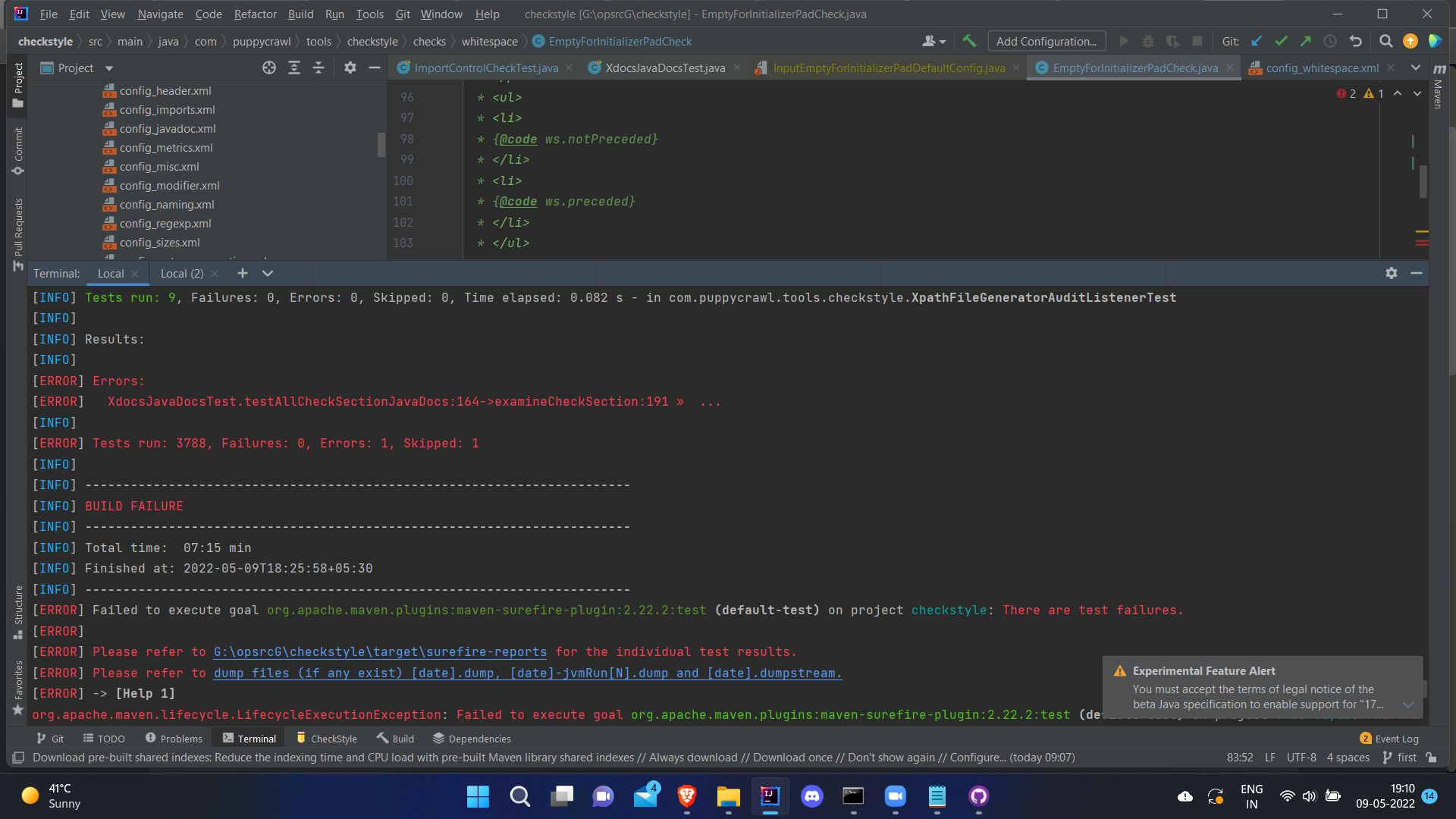Open terminal settings gear icon

pyautogui.click(x=1391, y=273)
